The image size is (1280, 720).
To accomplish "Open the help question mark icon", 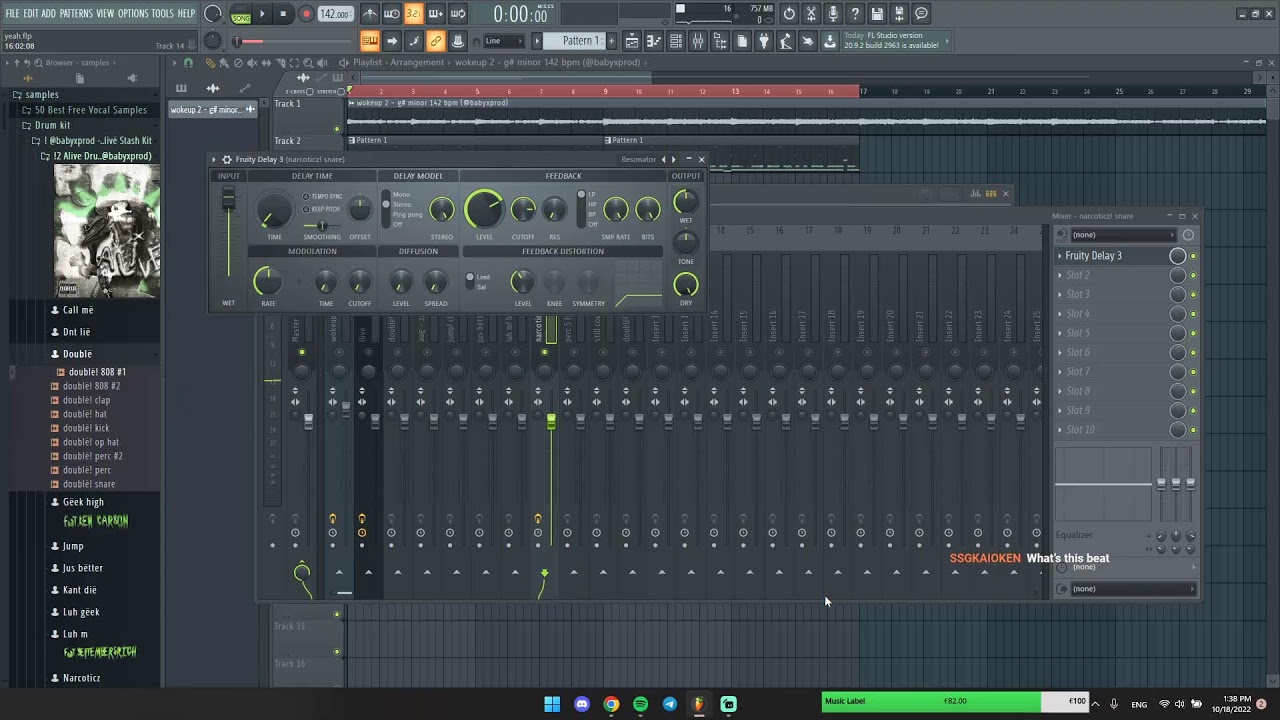I will coord(855,14).
